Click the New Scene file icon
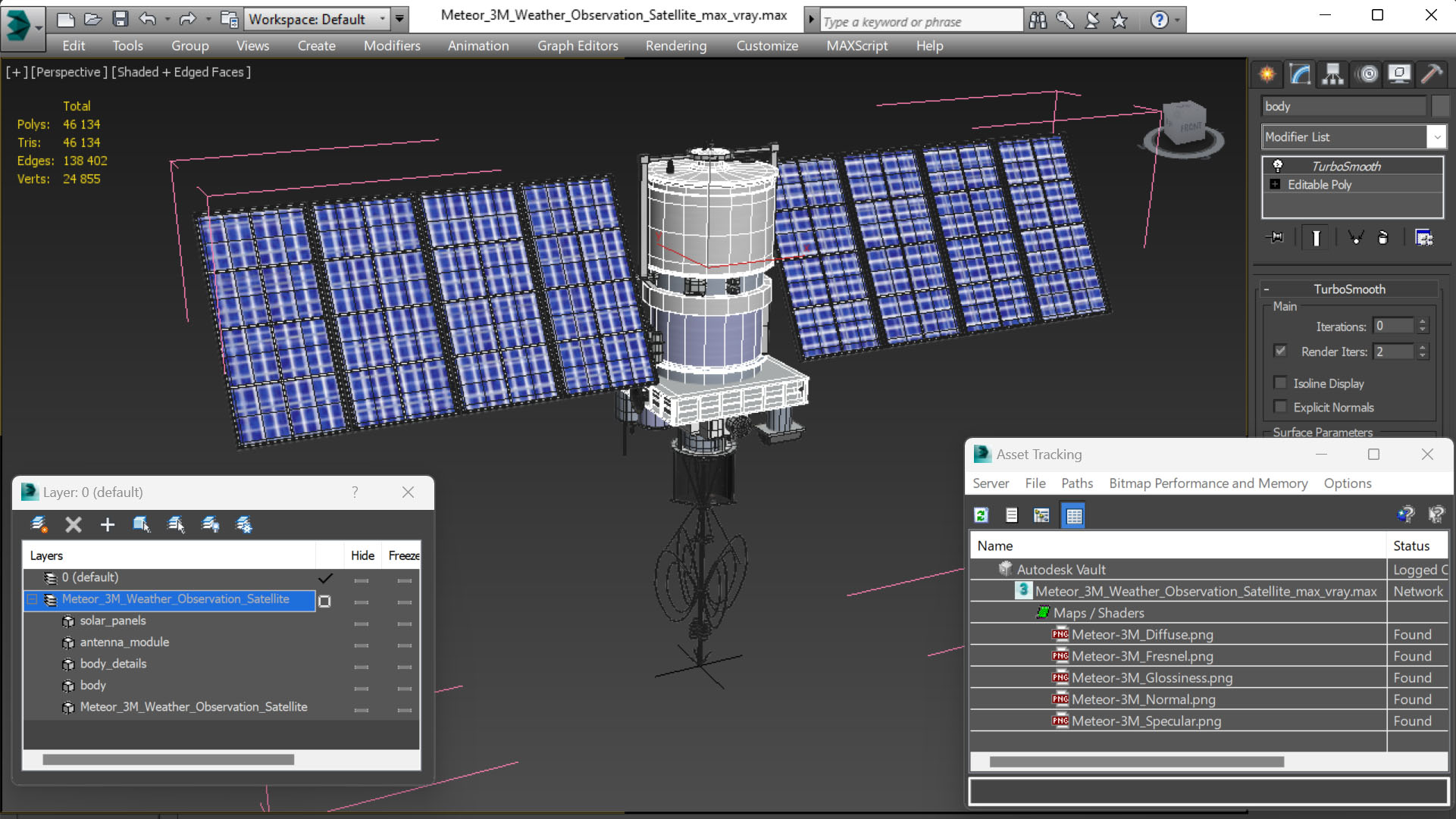 65,19
